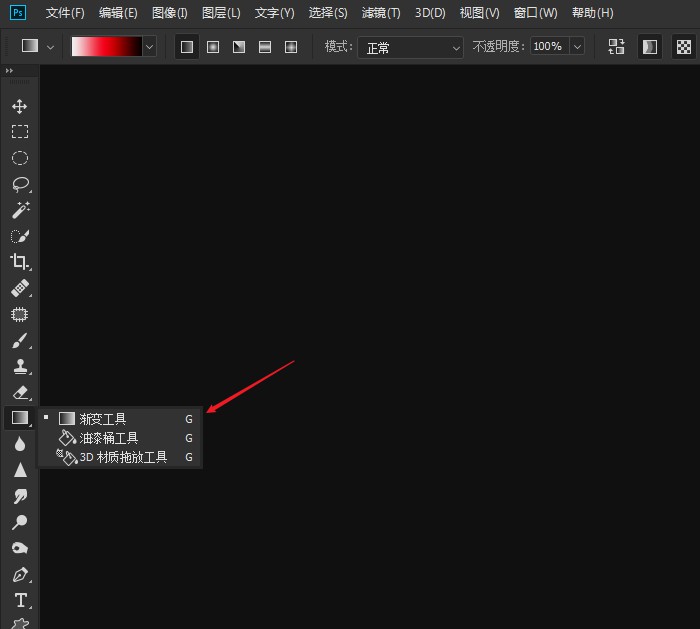Activate the Crop tool
This screenshot has height=629, width=700.
tap(20, 262)
